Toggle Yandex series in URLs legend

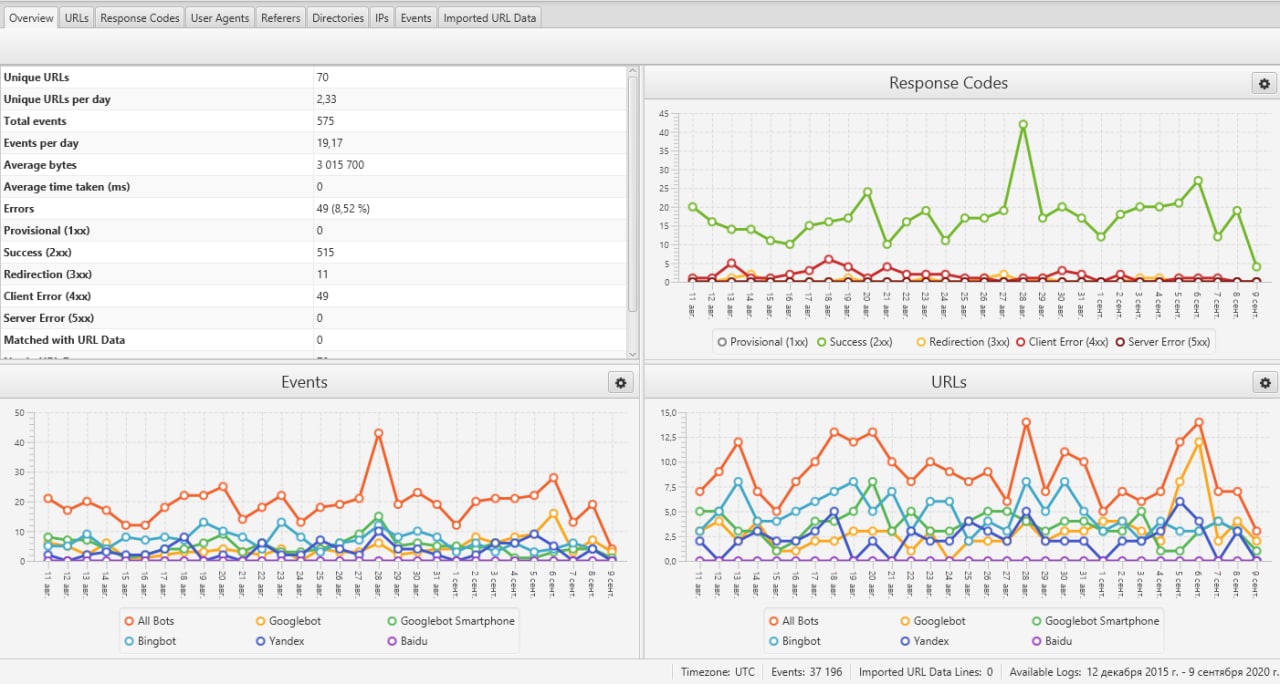(904, 641)
